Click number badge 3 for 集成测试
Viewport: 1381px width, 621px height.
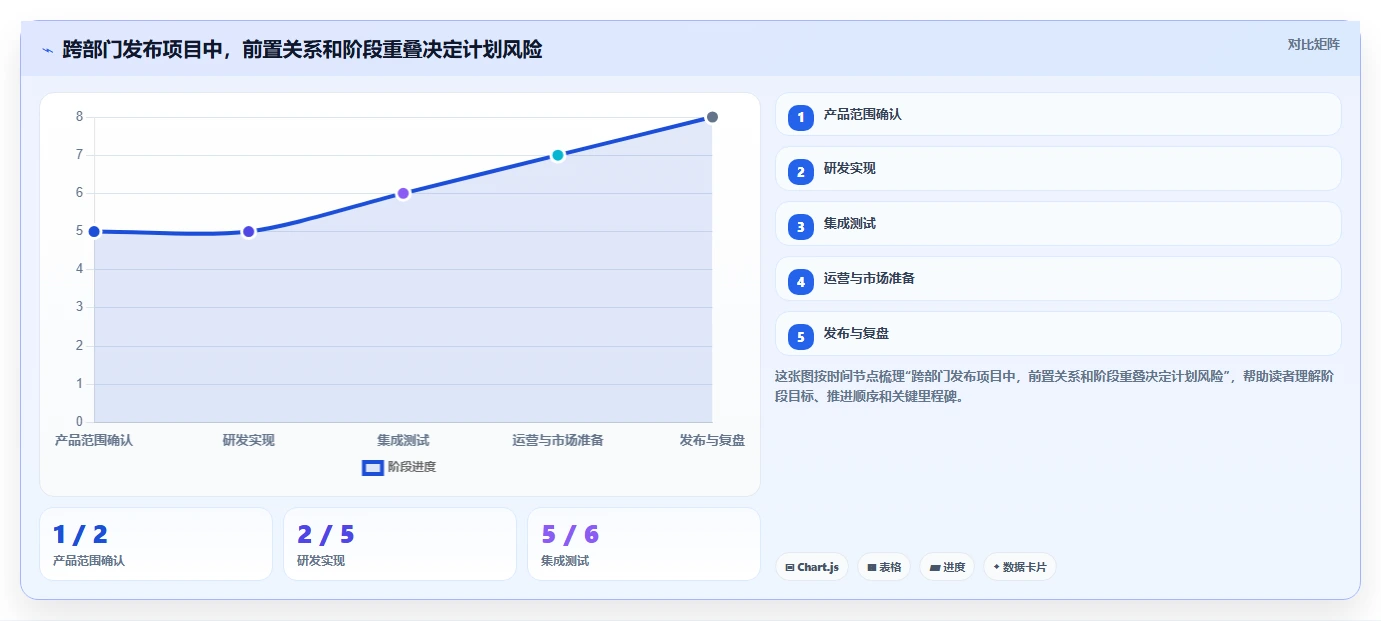800,227
